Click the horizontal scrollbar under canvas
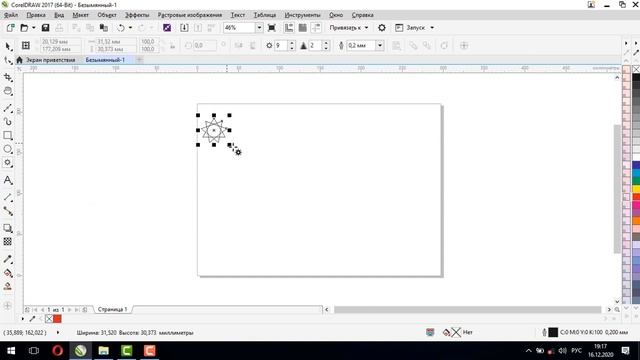 click(x=468, y=309)
